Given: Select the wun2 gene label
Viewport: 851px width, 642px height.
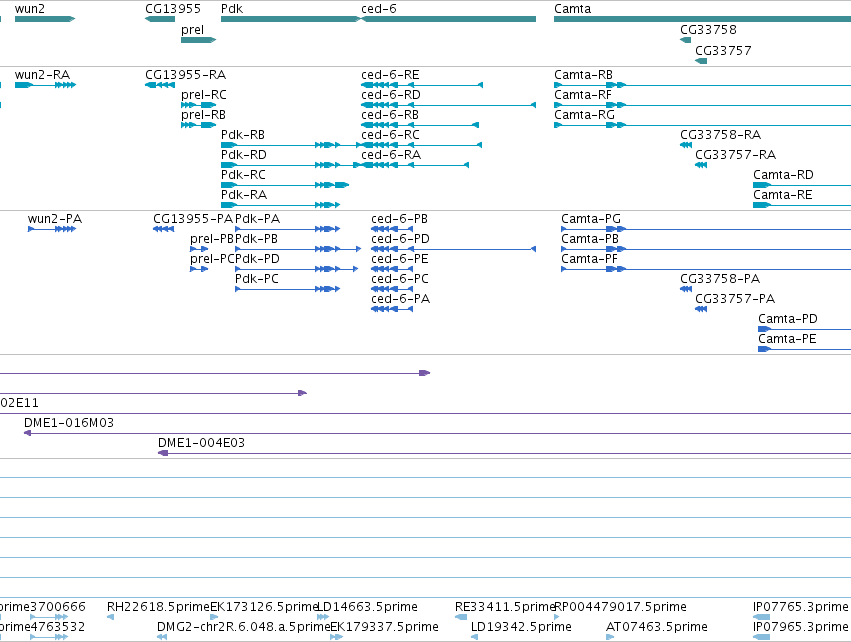Looking at the screenshot, I should pyautogui.click(x=30, y=9).
